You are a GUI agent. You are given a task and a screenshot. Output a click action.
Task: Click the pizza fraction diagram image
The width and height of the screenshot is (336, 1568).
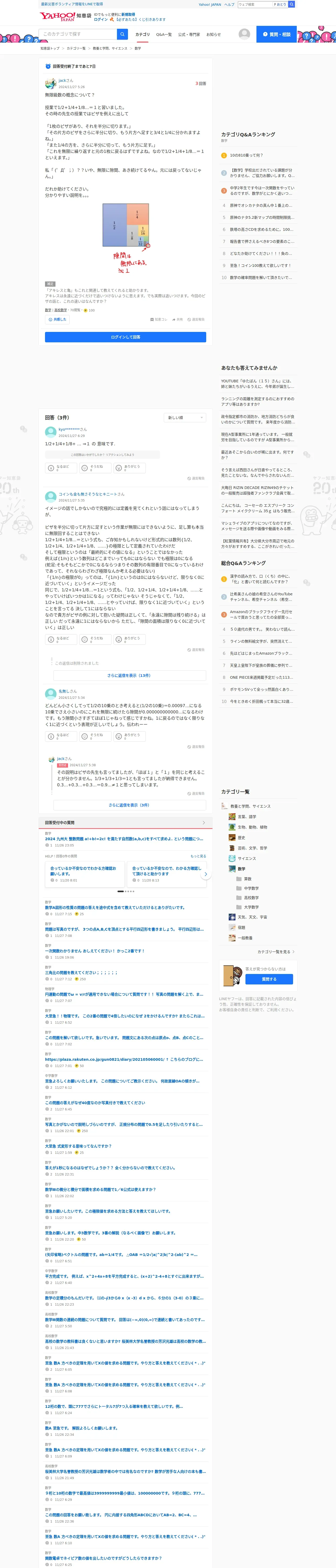pyautogui.click(x=126, y=239)
